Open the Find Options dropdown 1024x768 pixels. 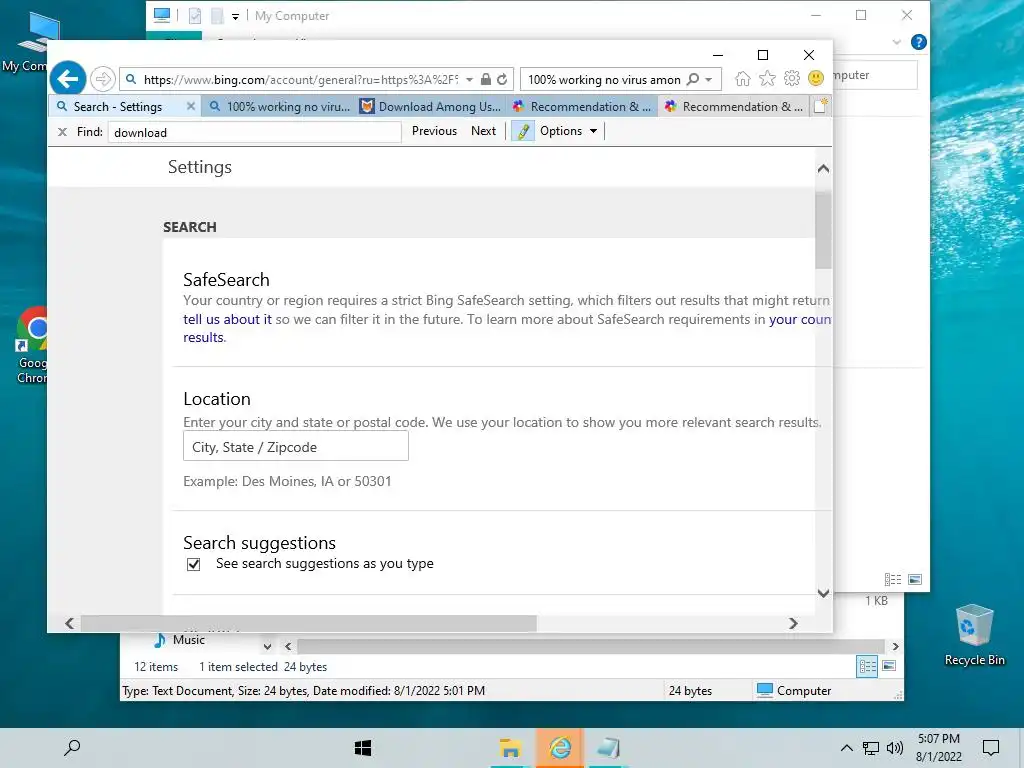pos(568,131)
